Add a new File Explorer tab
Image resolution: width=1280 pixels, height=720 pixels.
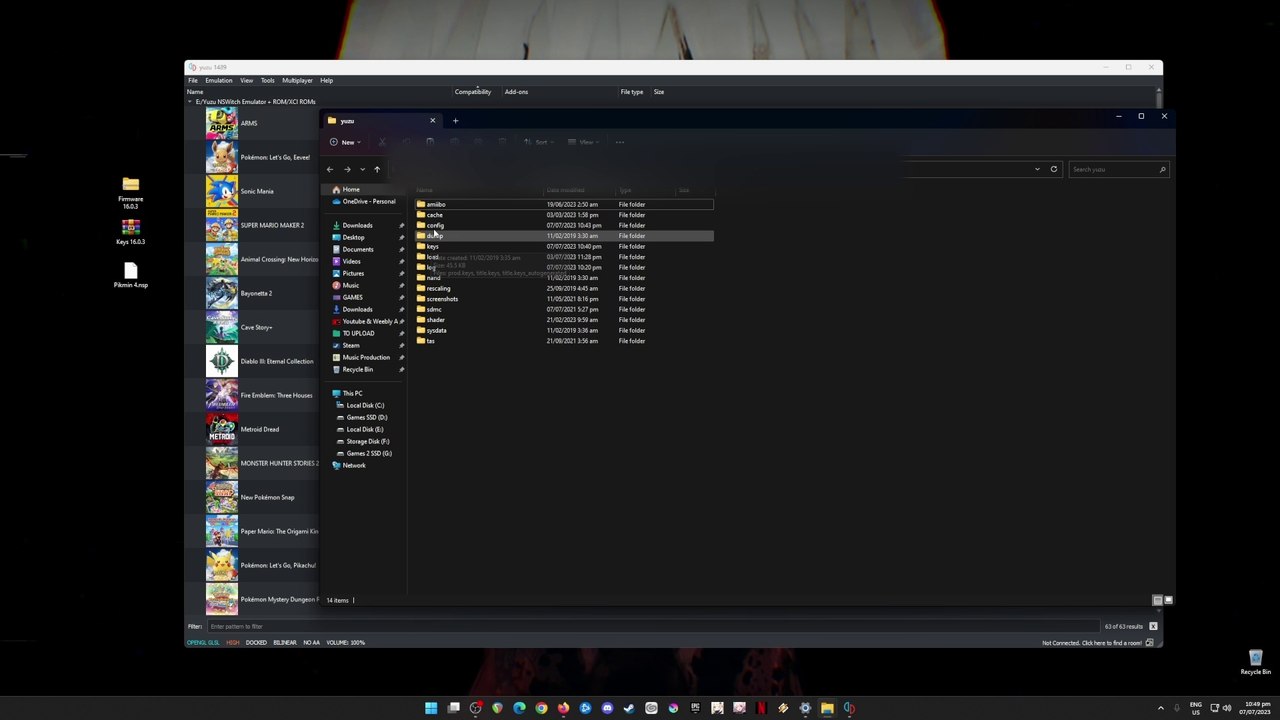point(455,121)
